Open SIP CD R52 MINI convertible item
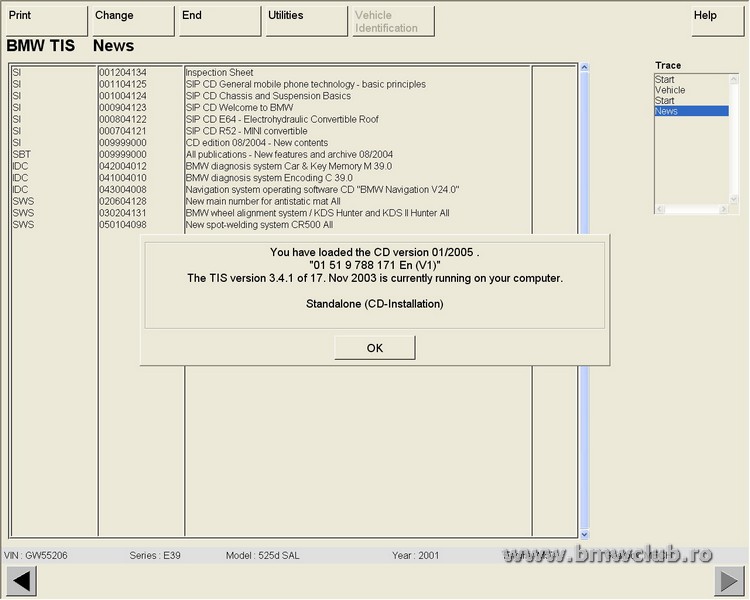This screenshot has height=600, width=750. 246,131
